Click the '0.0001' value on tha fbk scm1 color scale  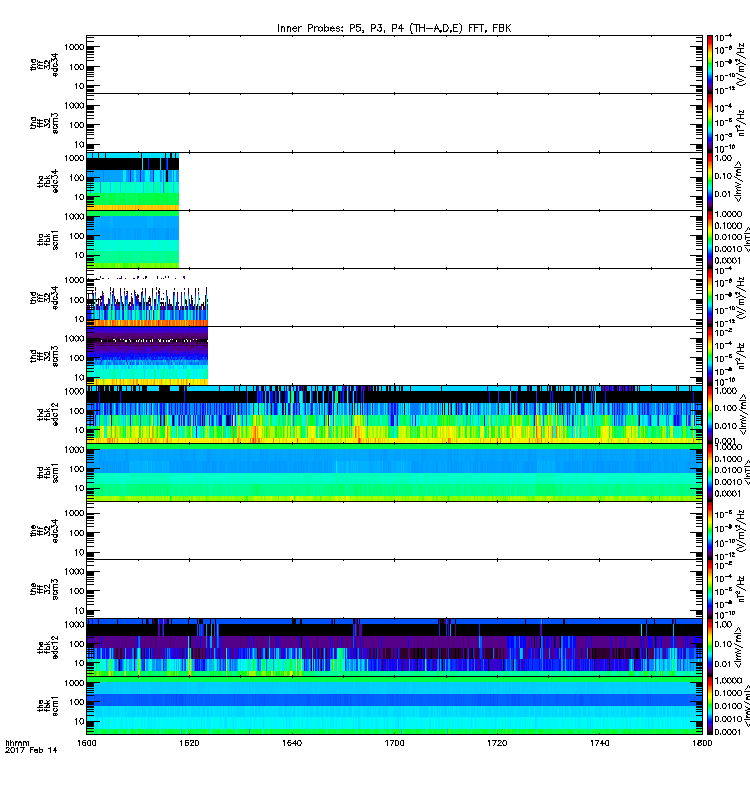[x=728, y=260]
